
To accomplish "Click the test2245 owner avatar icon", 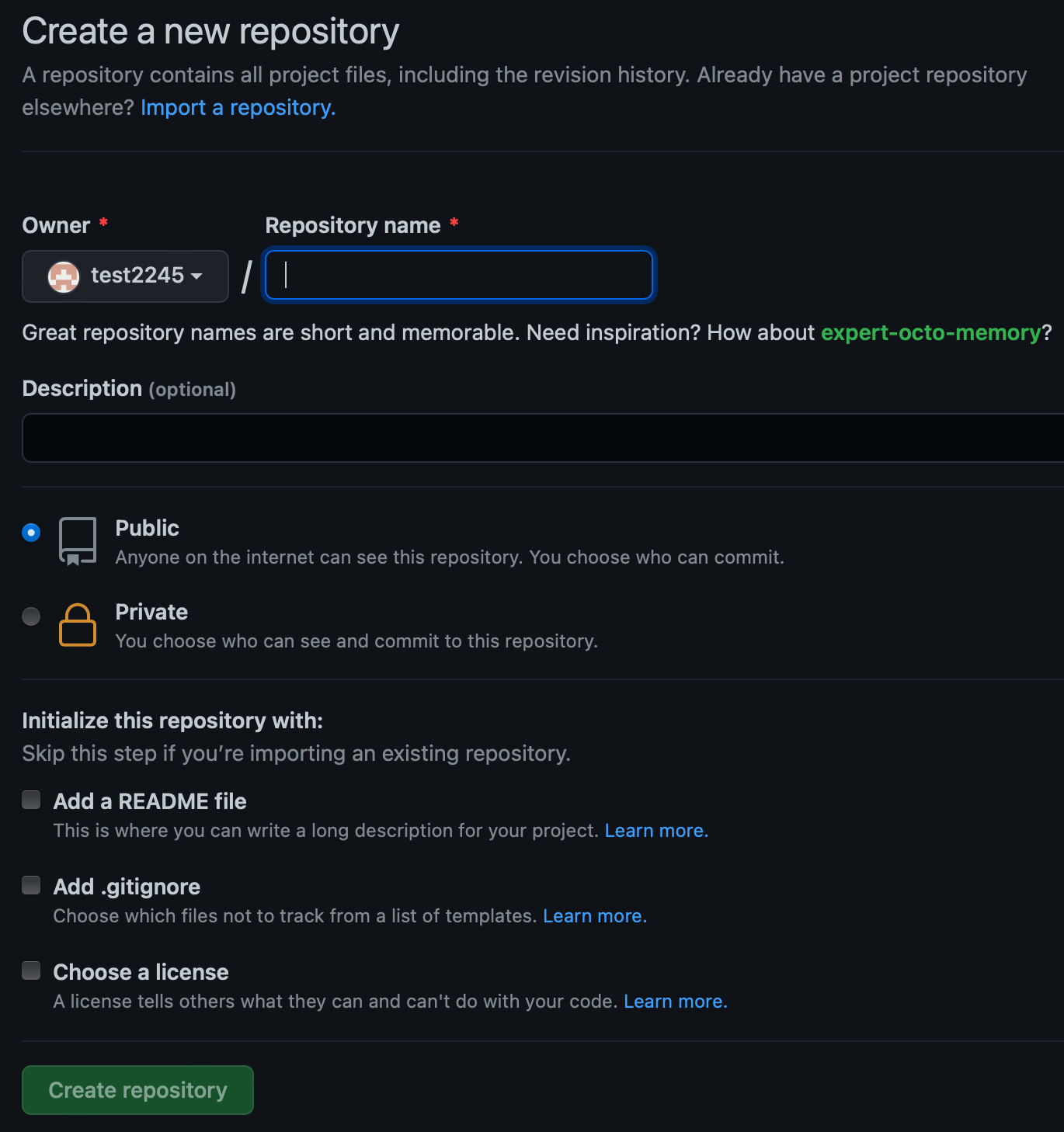I will [x=64, y=276].
